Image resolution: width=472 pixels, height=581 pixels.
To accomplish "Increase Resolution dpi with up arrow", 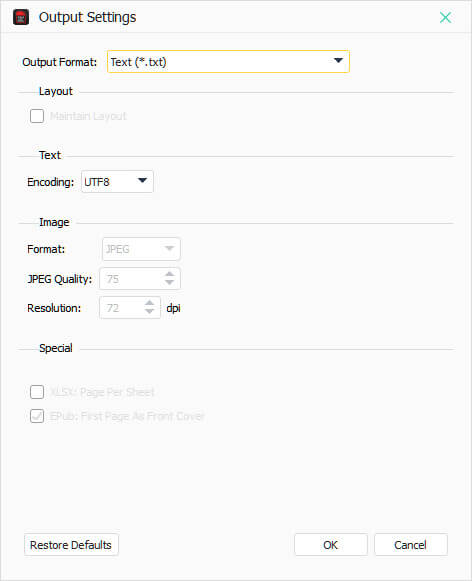I will pyautogui.click(x=149, y=303).
